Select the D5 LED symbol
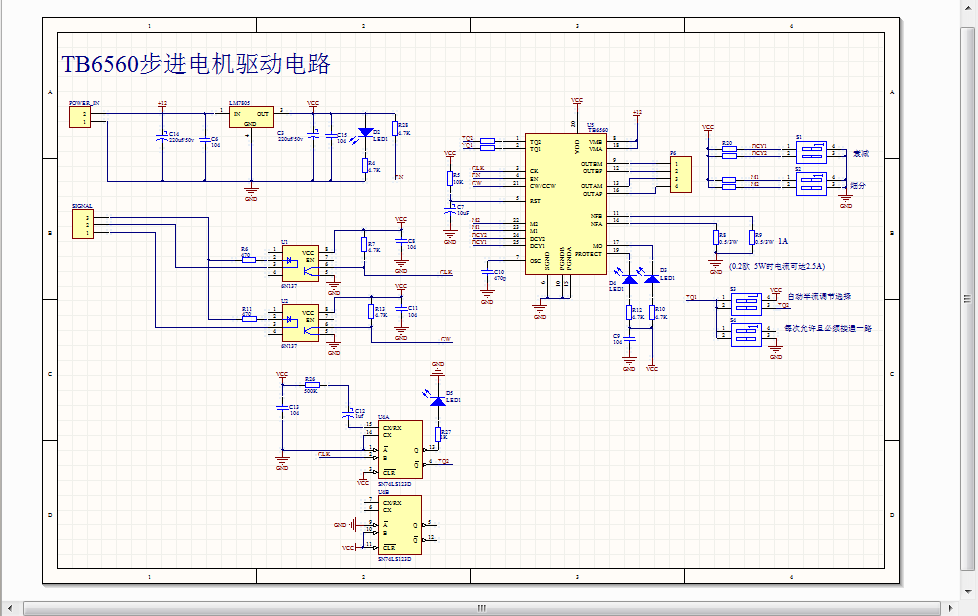Viewport: 978px width, 616px height. coord(438,401)
